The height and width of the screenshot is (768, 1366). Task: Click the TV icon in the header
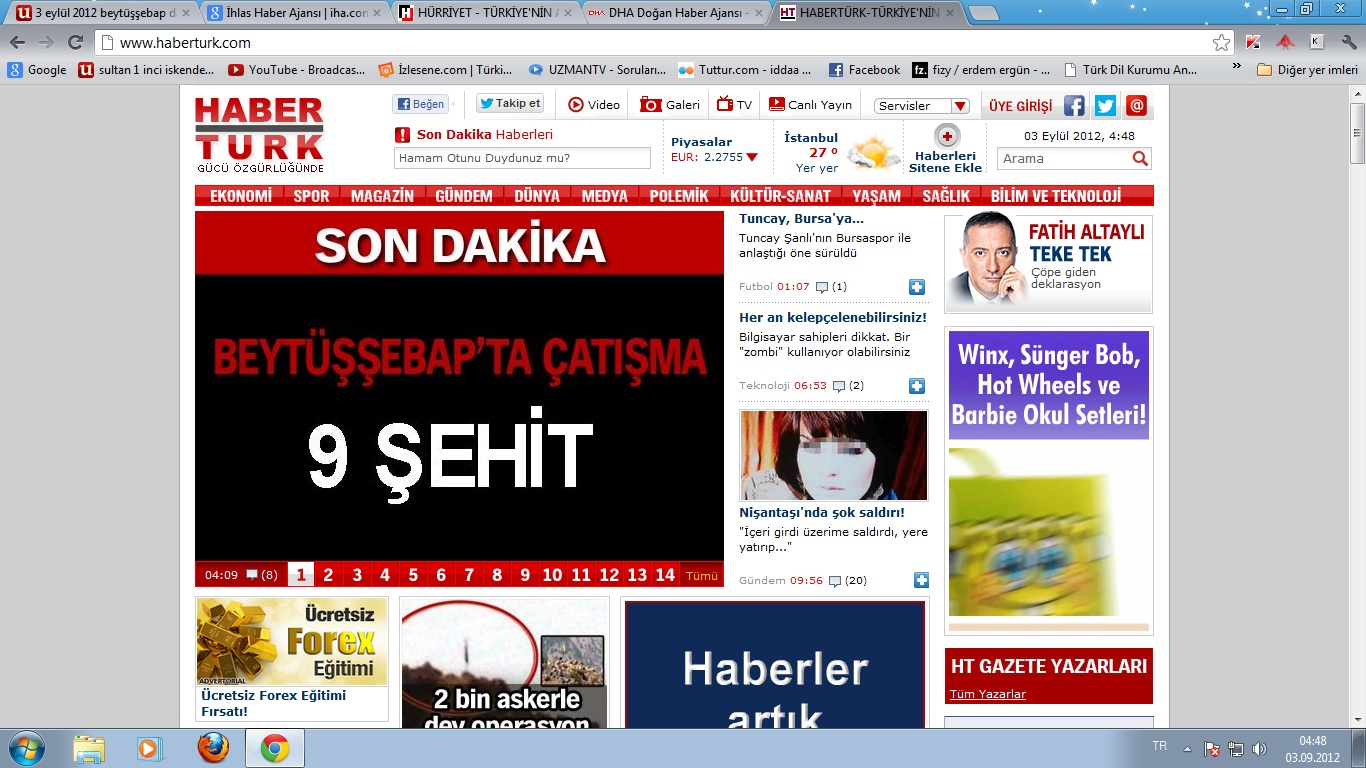725,104
